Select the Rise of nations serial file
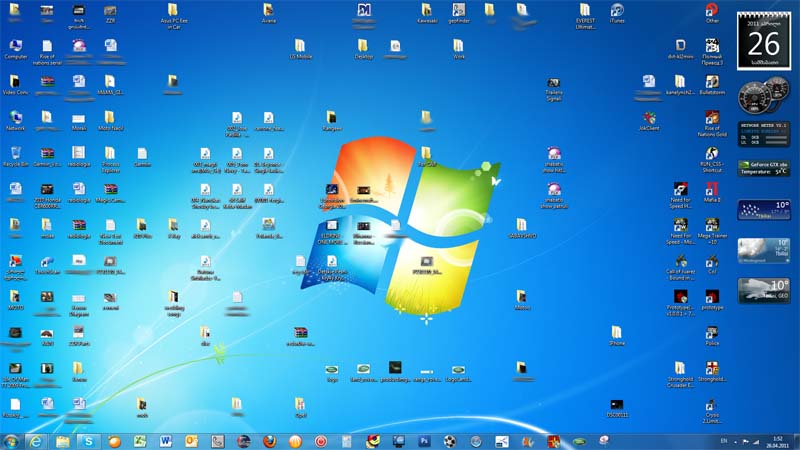The width and height of the screenshot is (800, 450). point(47,53)
